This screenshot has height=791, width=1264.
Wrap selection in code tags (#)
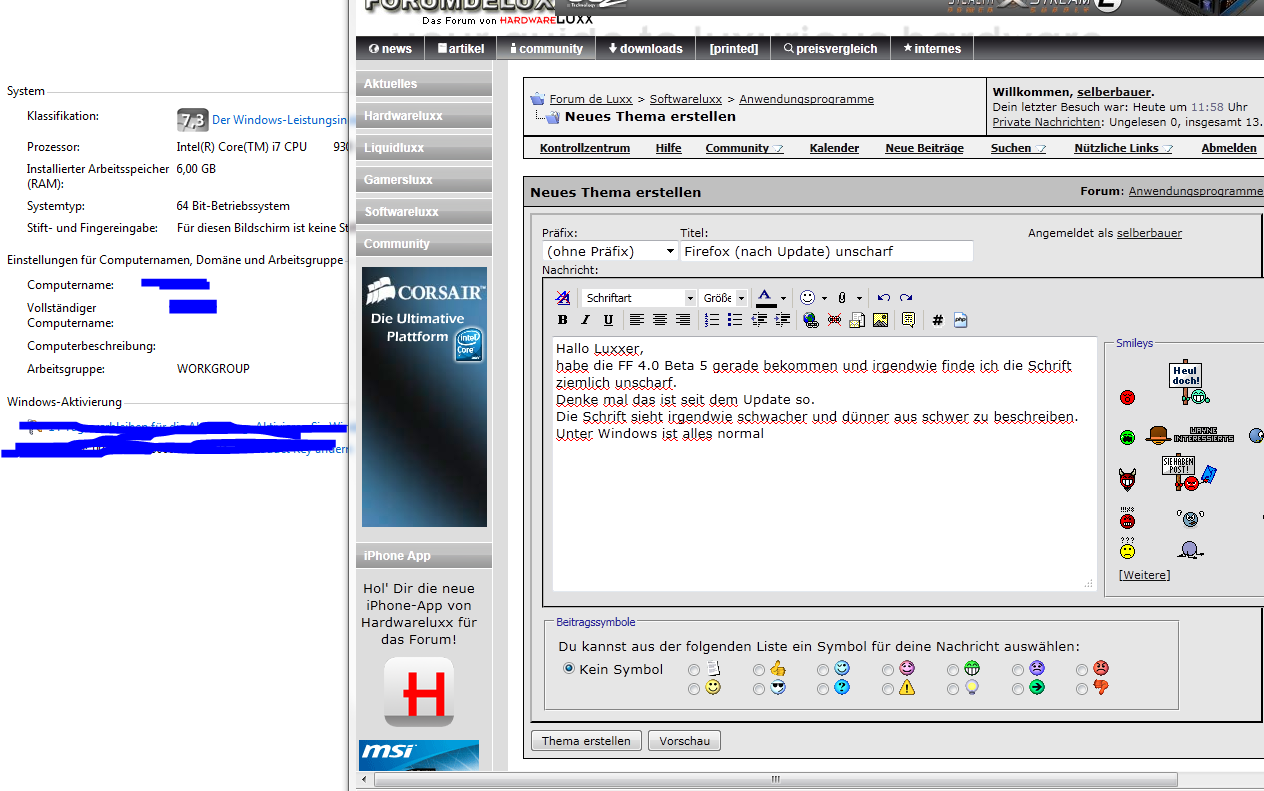click(x=938, y=320)
